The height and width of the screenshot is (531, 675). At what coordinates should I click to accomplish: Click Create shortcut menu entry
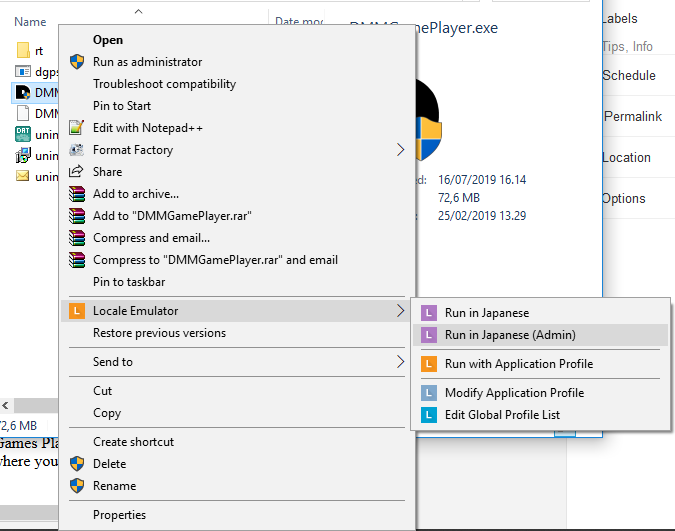coord(133,442)
